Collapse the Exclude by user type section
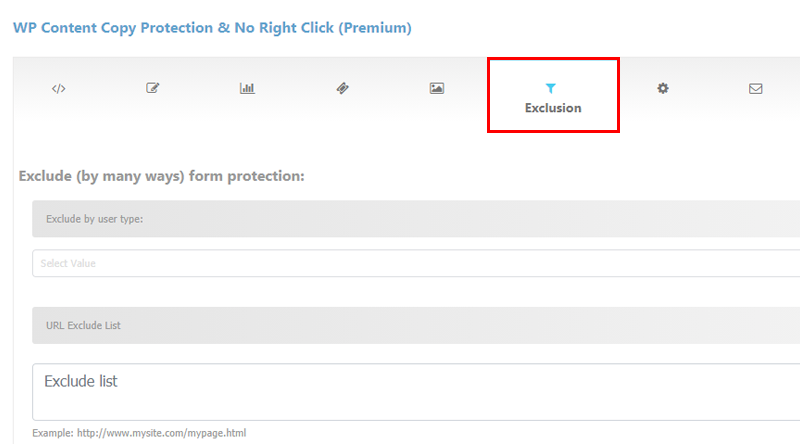The width and height of the screenshot is (800, 444). pyautogui.click(x=416, y=218)
